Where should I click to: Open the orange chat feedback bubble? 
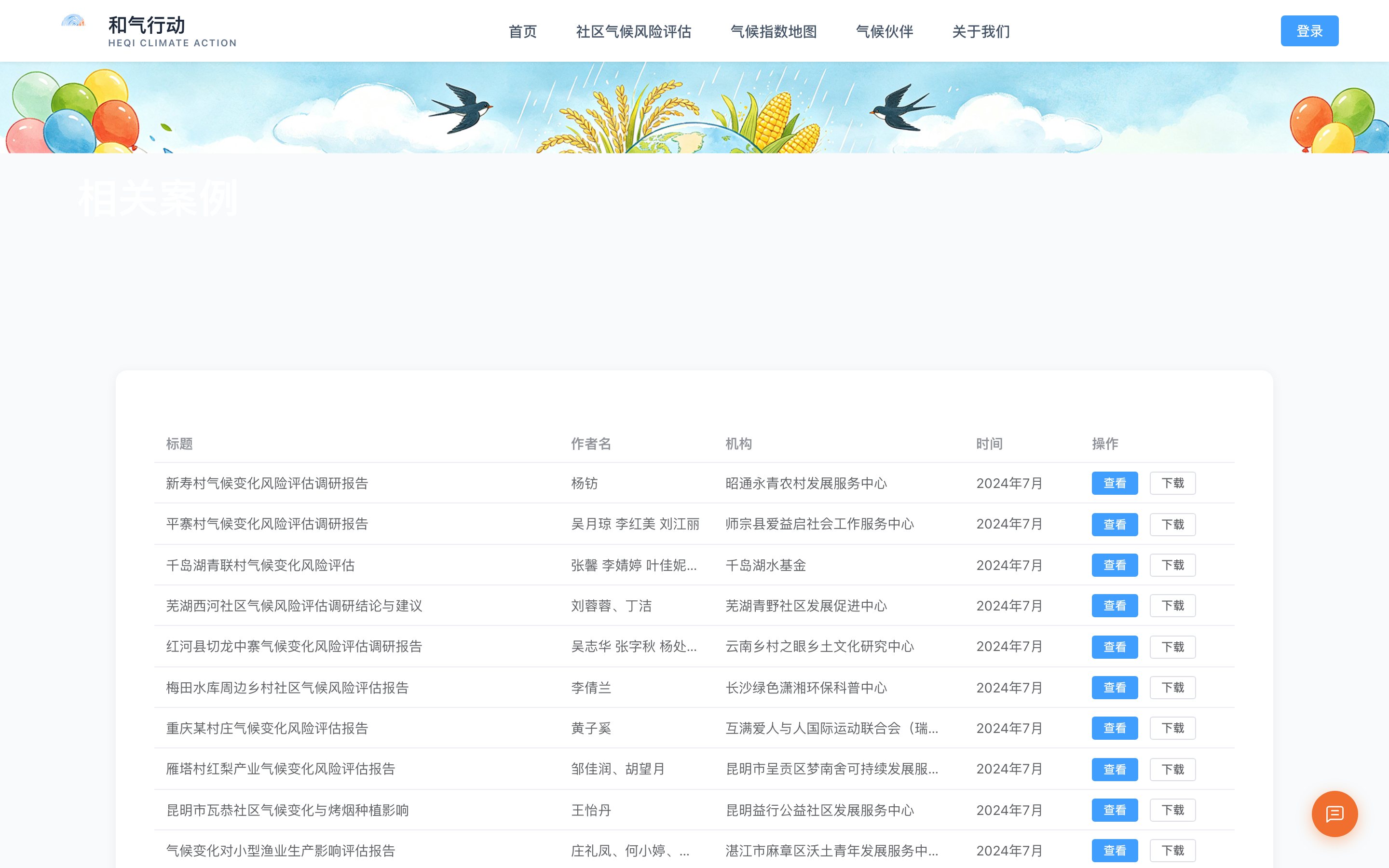[1335, 814]
